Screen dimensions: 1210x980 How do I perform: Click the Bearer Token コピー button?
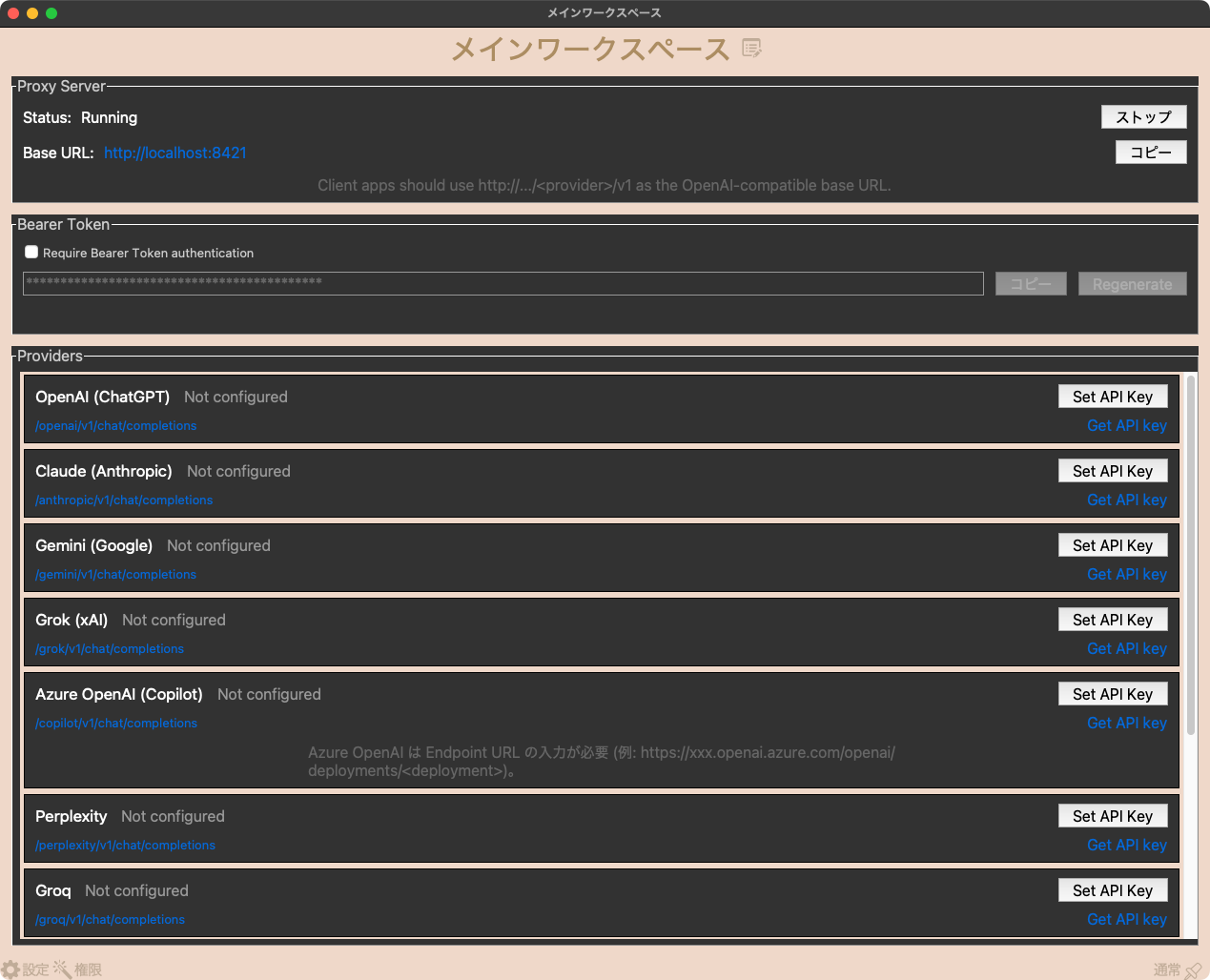coord(1031,283)
